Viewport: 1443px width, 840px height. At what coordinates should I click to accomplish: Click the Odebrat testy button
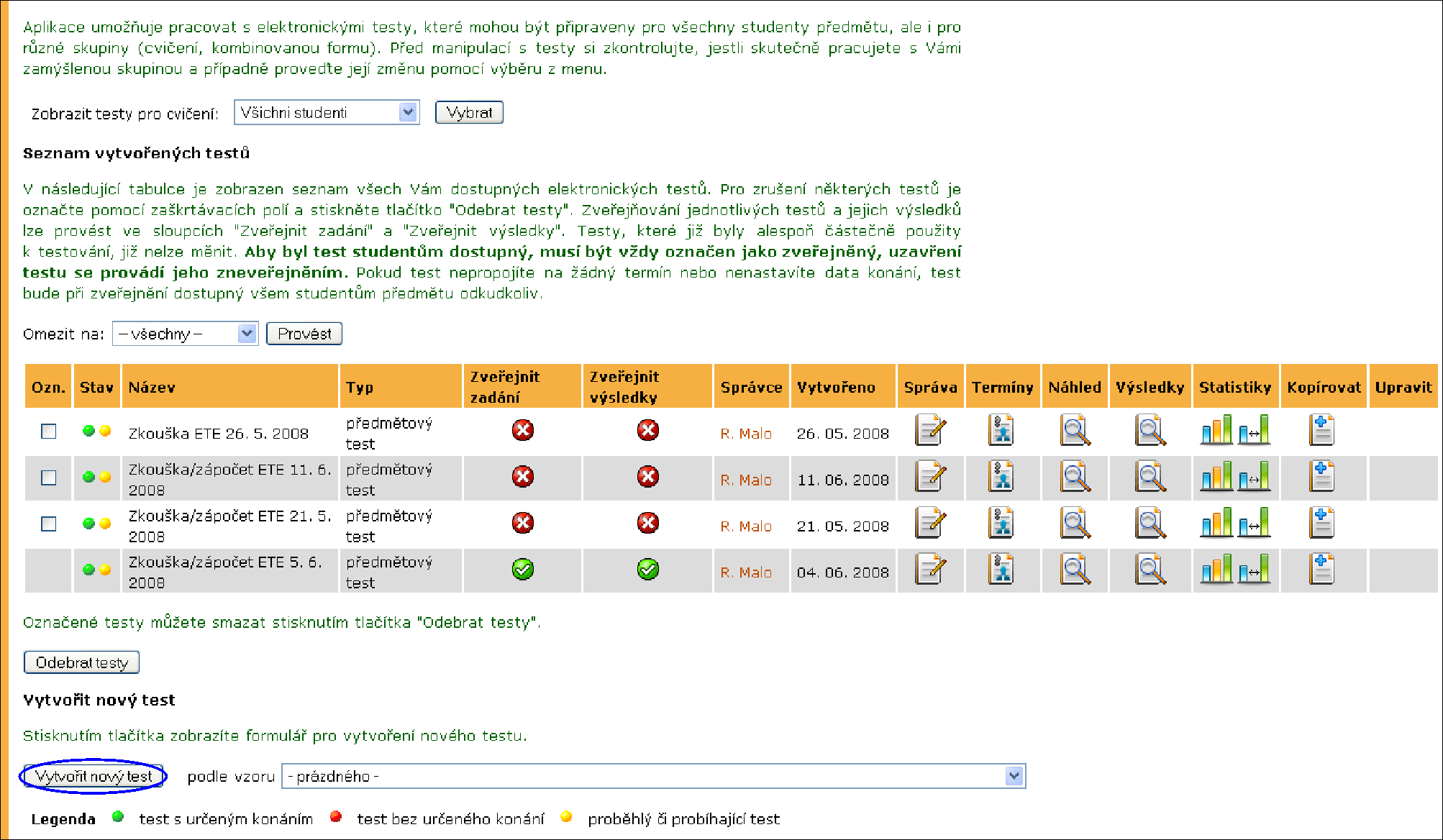click(x=81, y=662)
